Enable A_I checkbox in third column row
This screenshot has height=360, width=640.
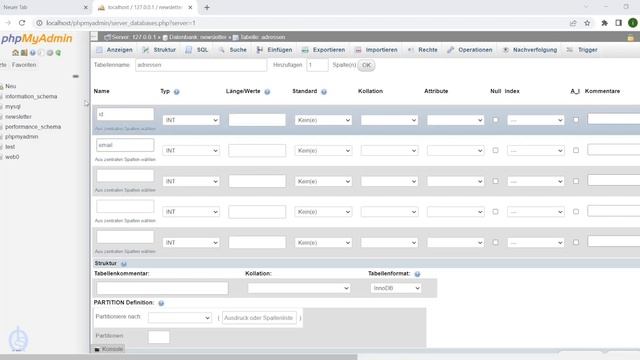pos(576,181)
